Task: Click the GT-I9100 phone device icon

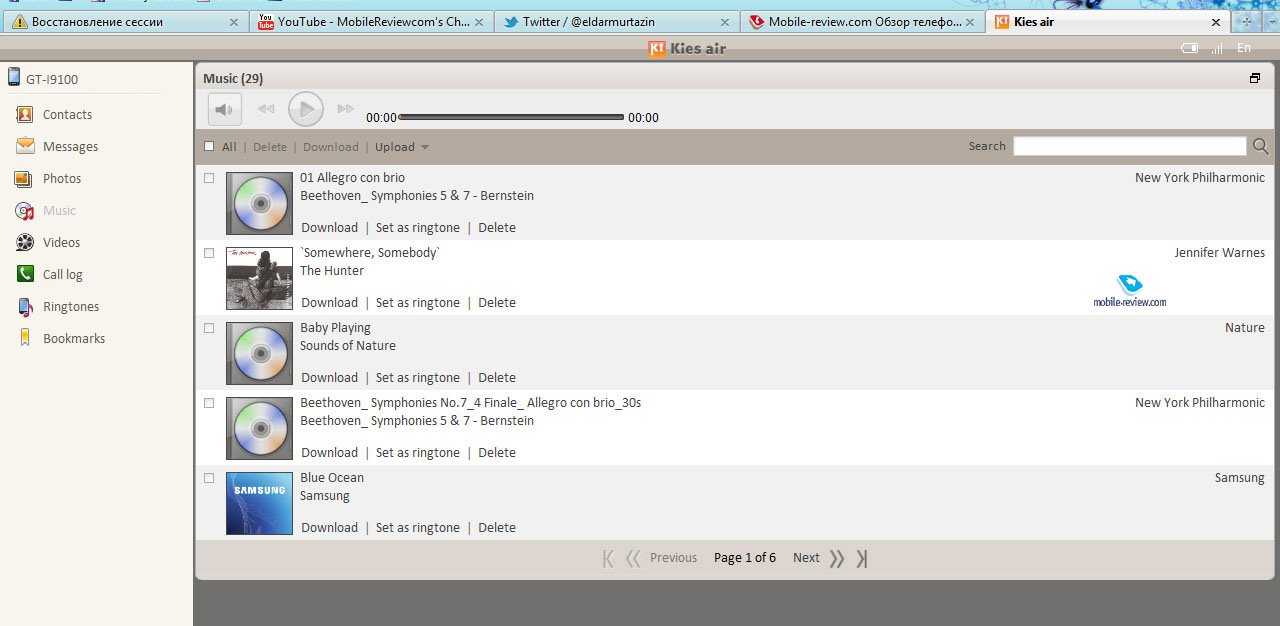Action: pos(14,77)
